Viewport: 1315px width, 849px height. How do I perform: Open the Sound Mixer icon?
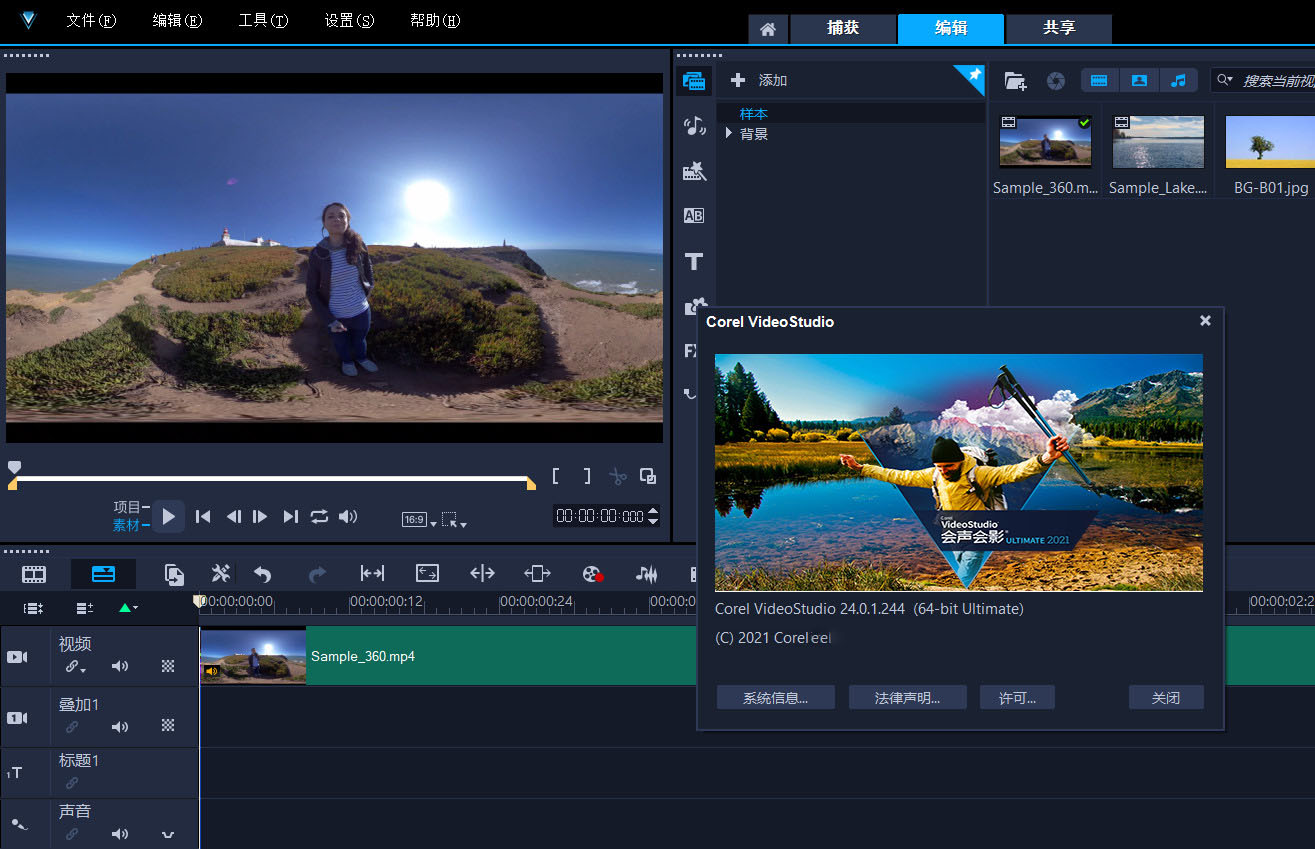point(647,574)
